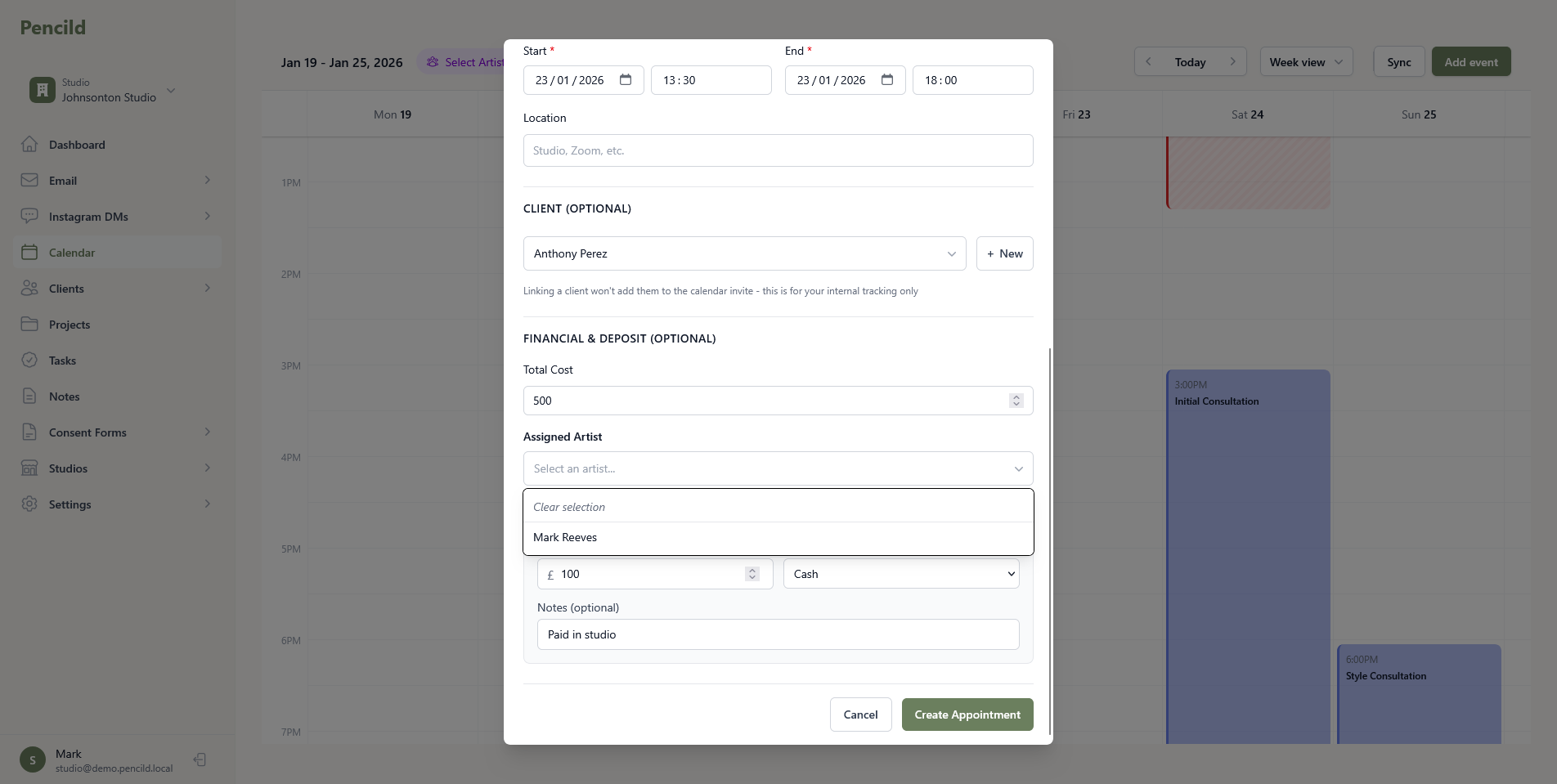Viewport: 1557px width, 784px height.
Task: Open the Clients sidebar icon
Action: [x=29, y=288]
